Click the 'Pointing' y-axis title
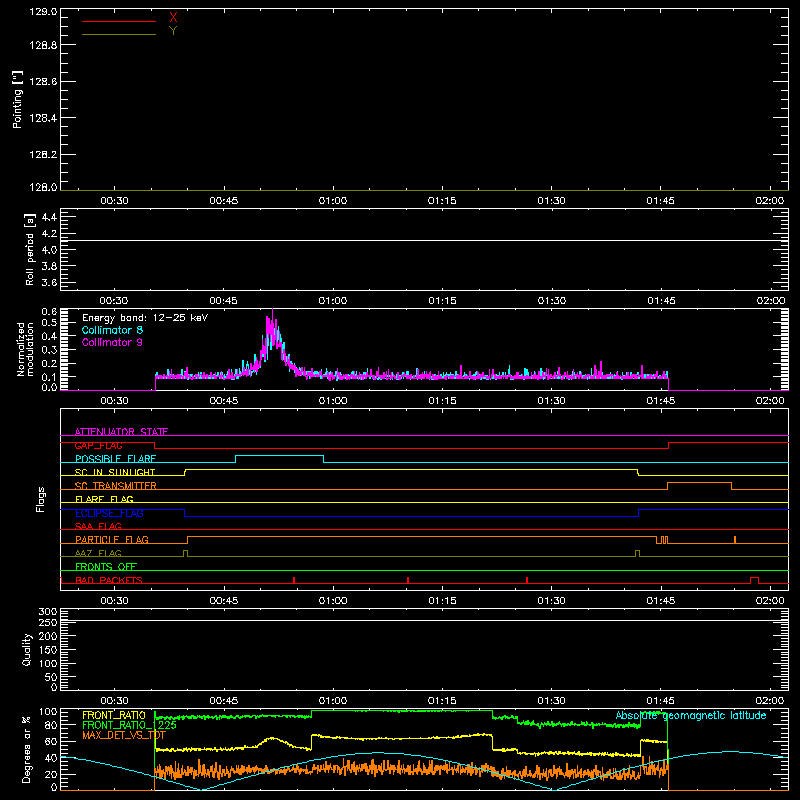The width and height of the screenshot is (800, 800). 17,100
